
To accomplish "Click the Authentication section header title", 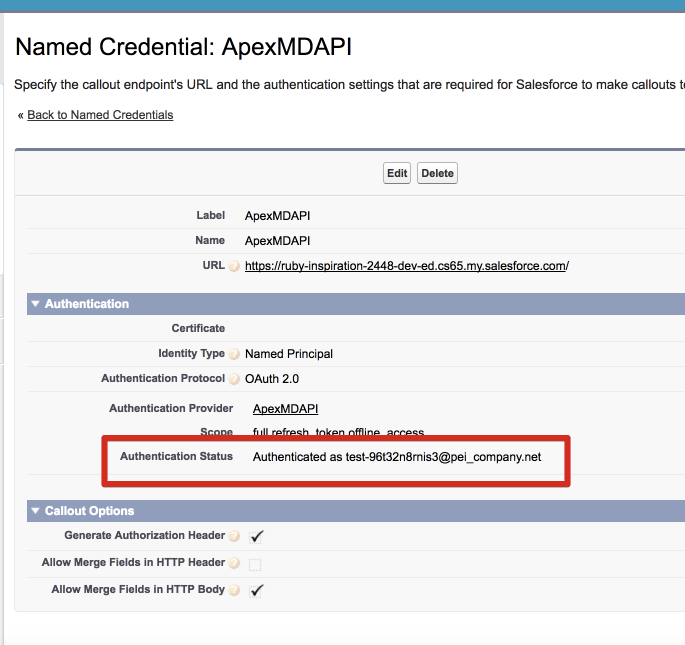I will pyautogui.click(x=87, y=304).
